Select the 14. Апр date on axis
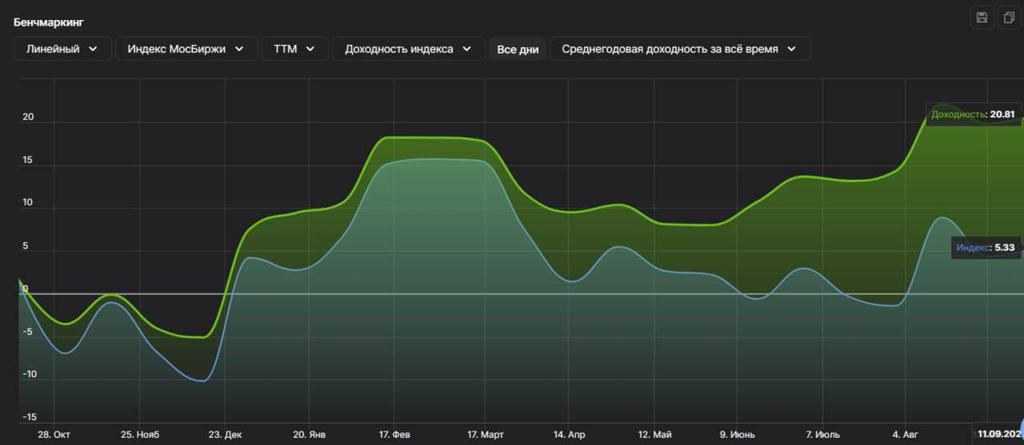The image size is (1024, 445). [x=567, y=435]
